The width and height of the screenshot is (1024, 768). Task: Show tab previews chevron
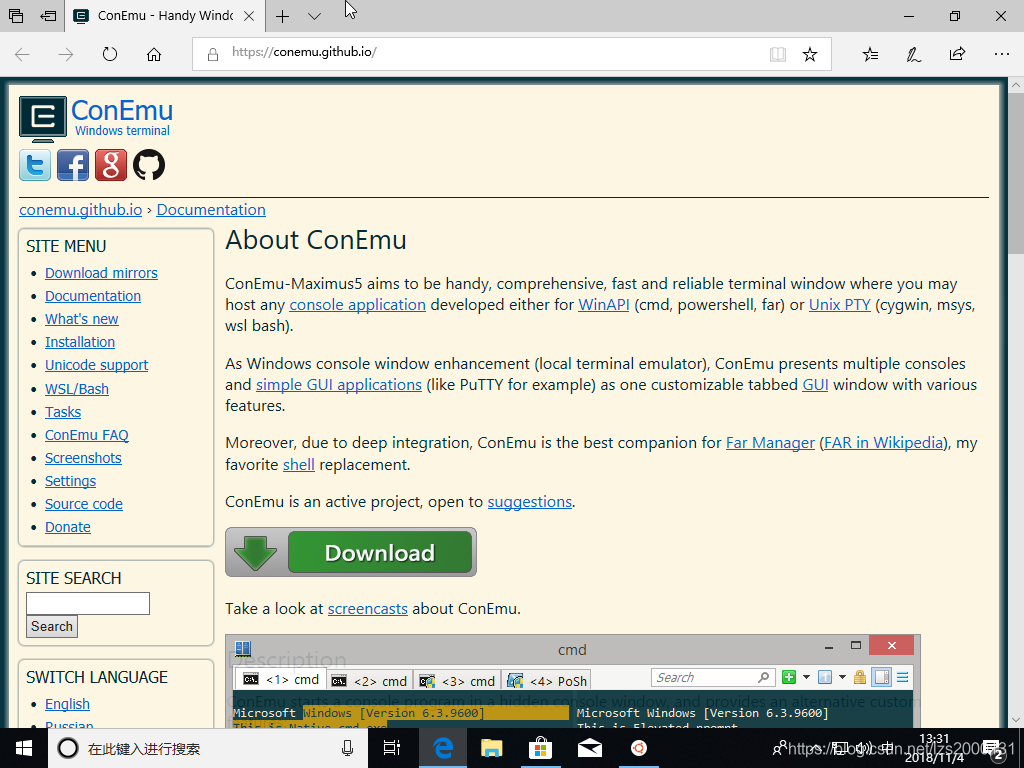click(314, 16)
